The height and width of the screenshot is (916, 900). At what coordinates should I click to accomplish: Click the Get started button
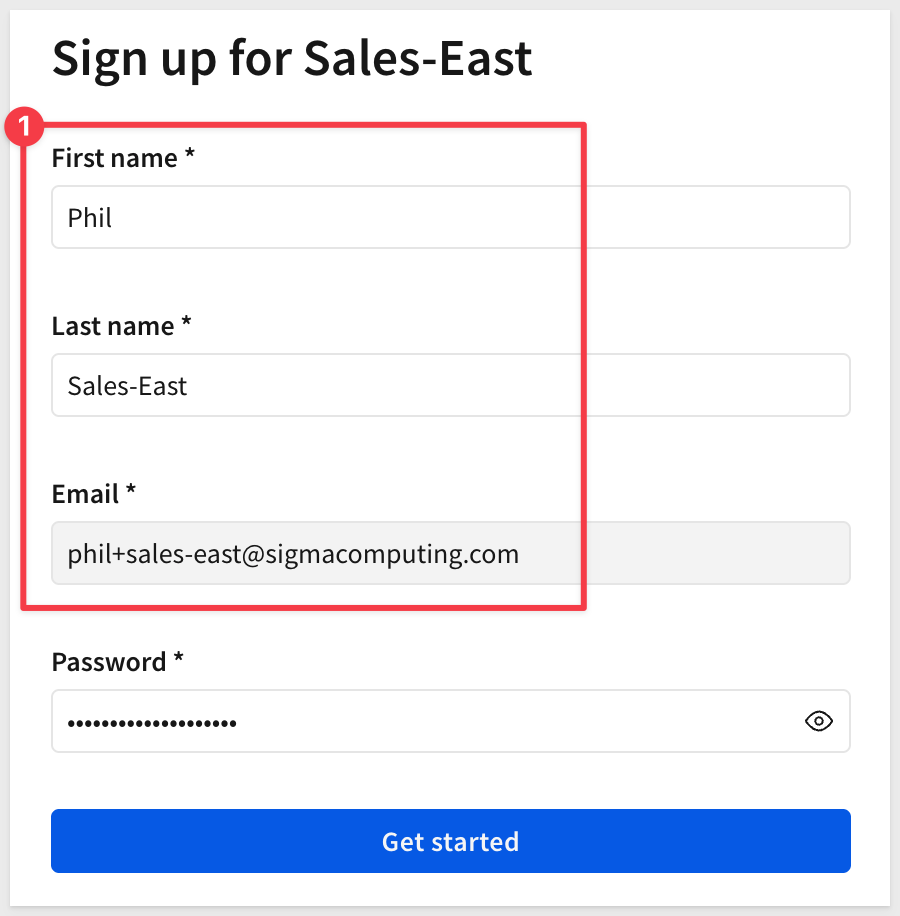point(450,841)
